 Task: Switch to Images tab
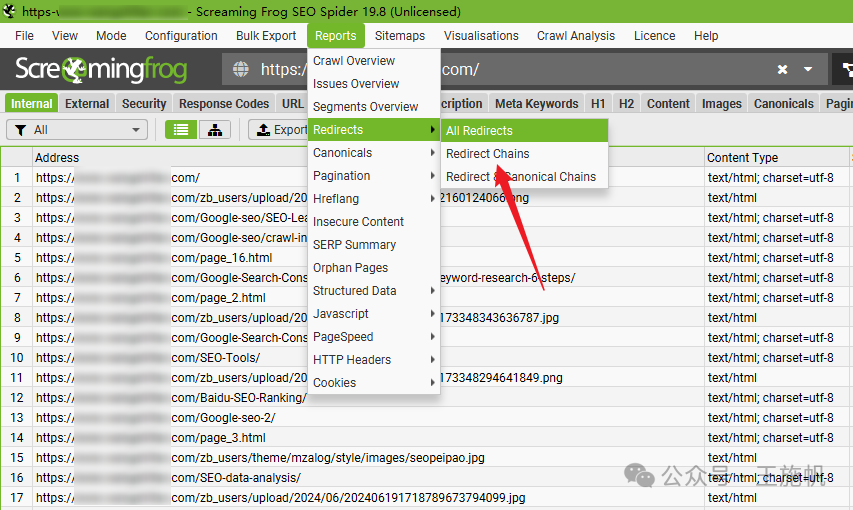coord(721,103)
